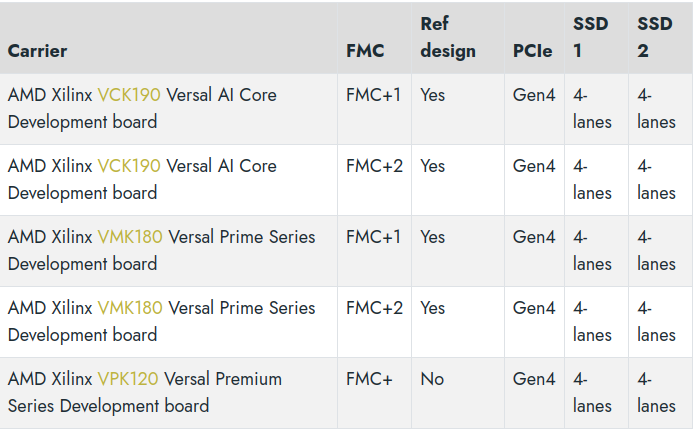This screenshot has width=696, height=432.
Task: Click the SSD 1 lanes cell for VPK120
Action: 592,393
